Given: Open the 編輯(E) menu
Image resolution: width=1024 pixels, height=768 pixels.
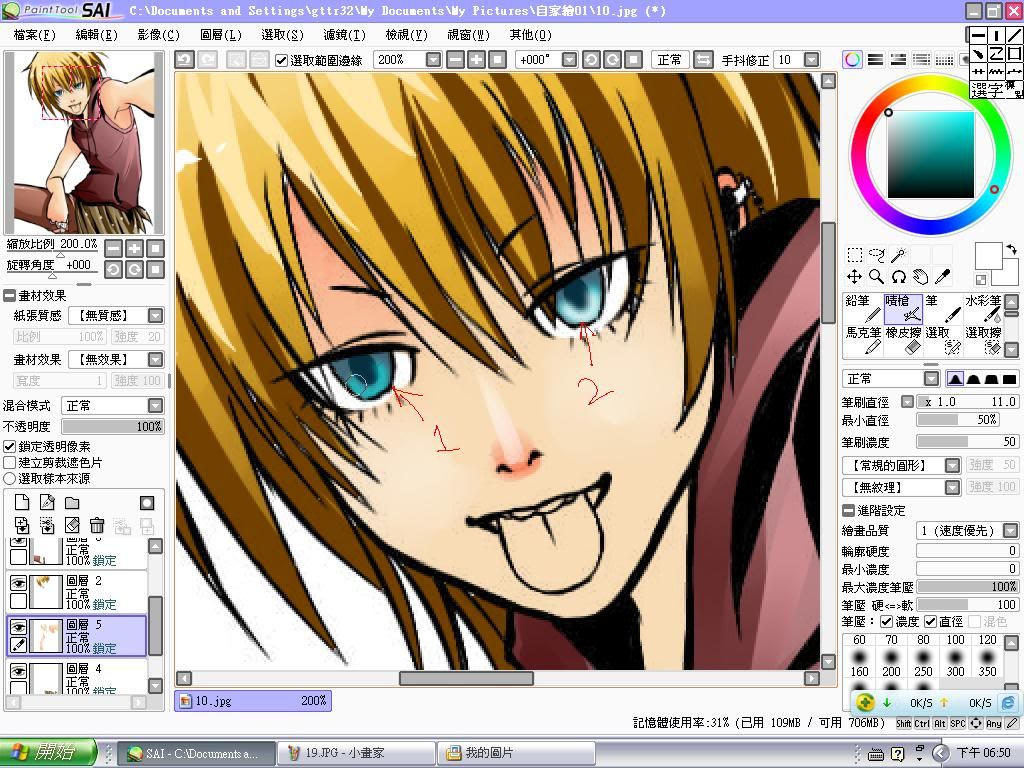Looking at the screenshot, I should coord(97,35).
